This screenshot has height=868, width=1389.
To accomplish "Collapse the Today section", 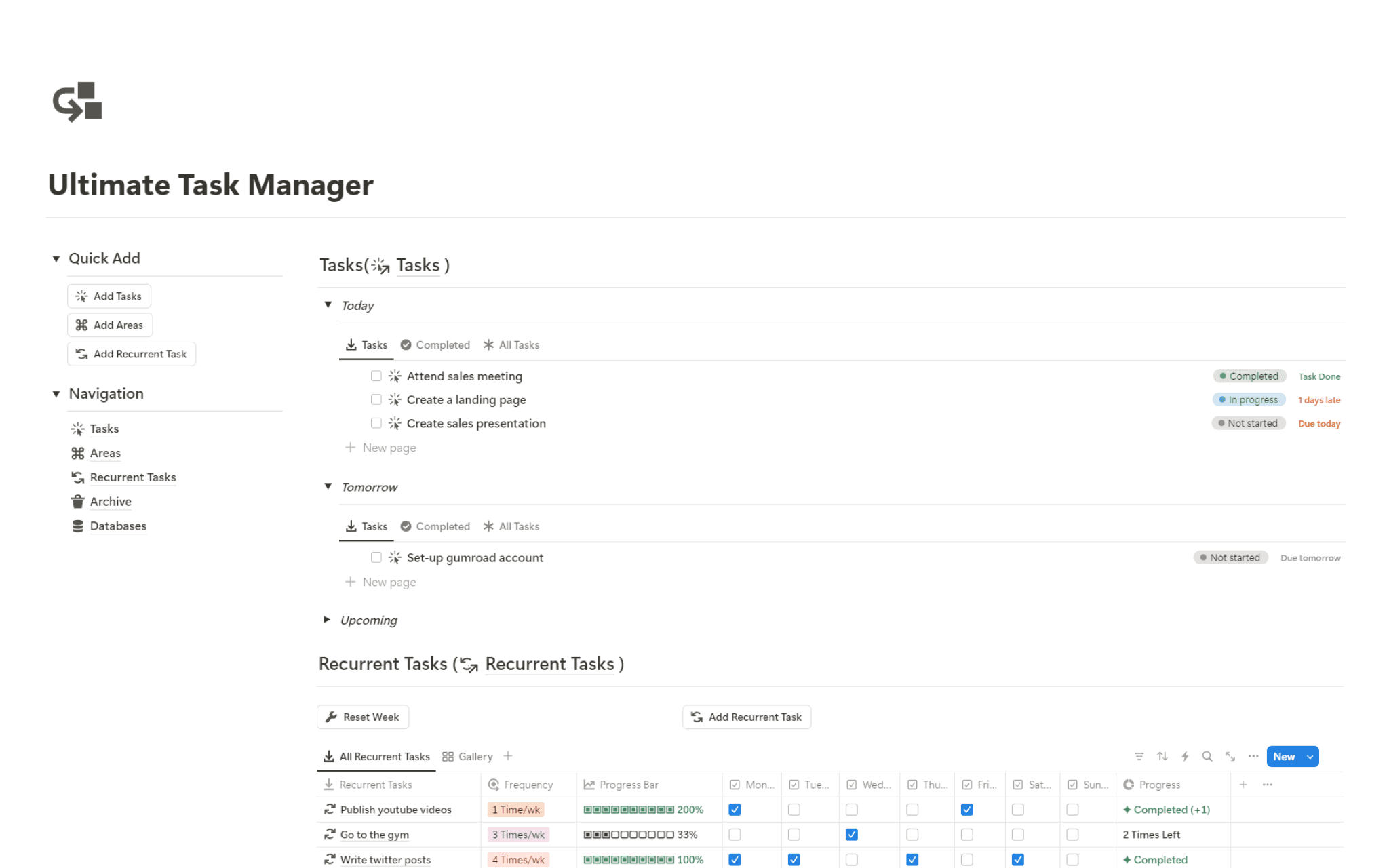I will click(x=328, y=304).
